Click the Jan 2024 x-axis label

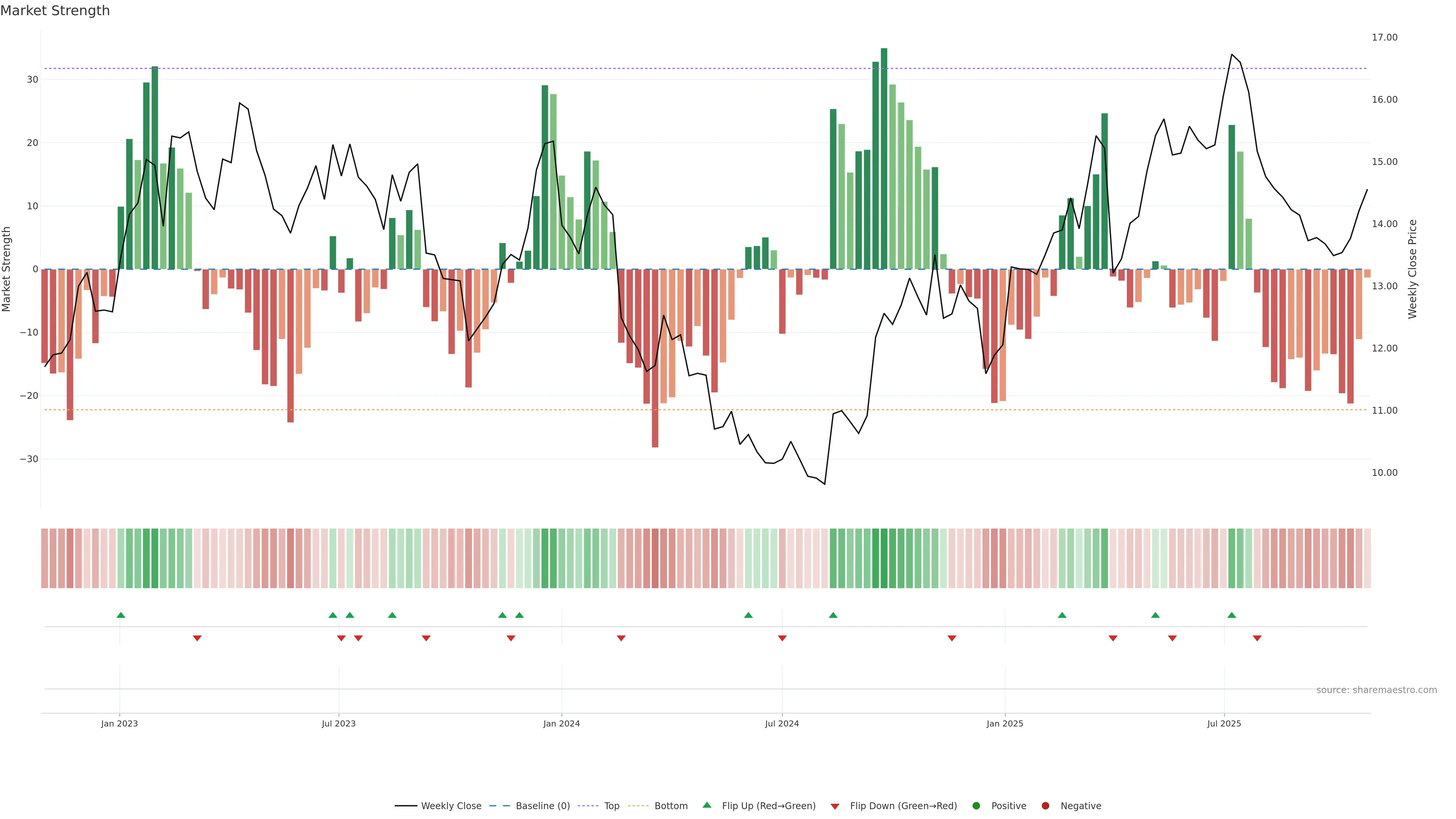click(x=561, y=723)
